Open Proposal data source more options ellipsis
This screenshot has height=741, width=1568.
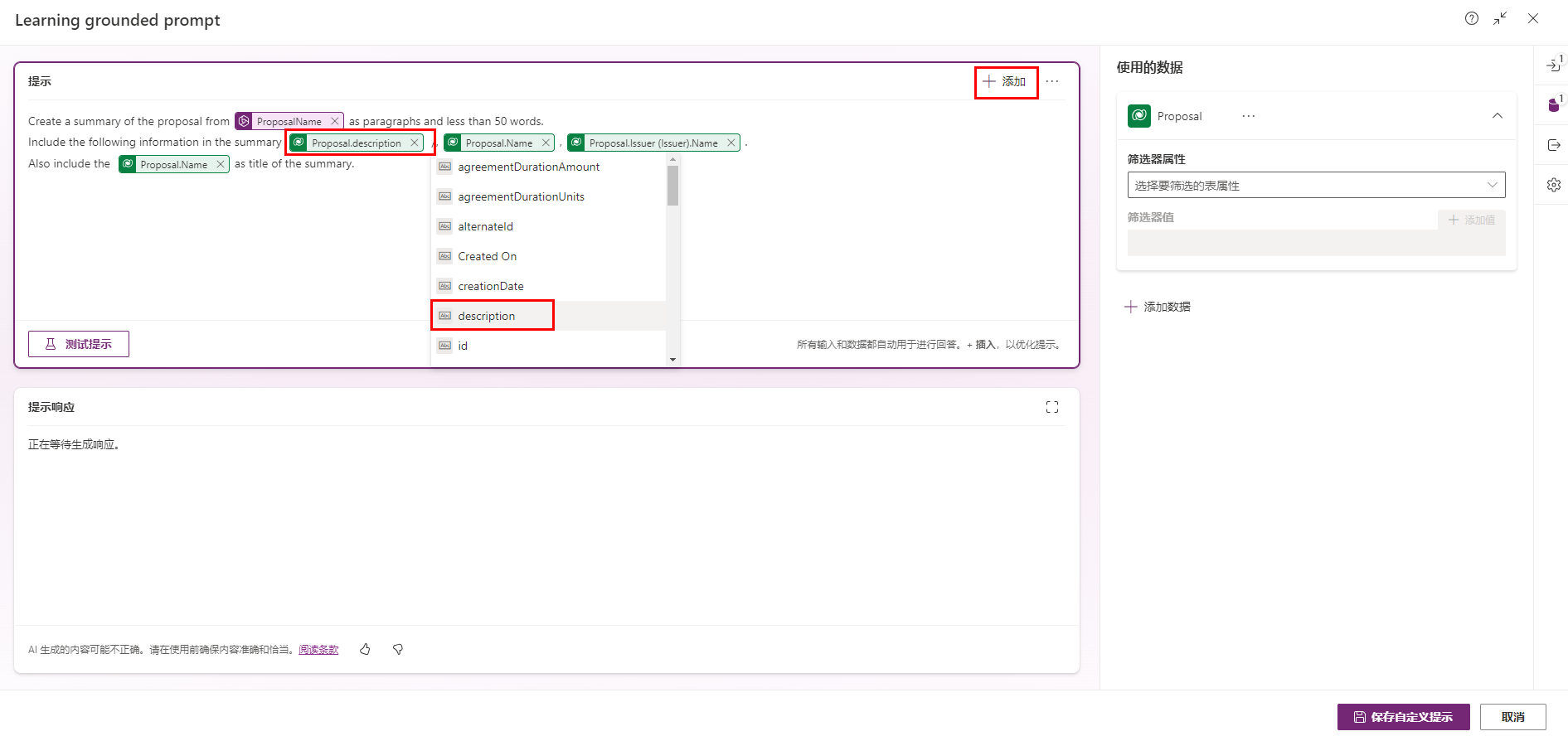[x=1248, y=116]
